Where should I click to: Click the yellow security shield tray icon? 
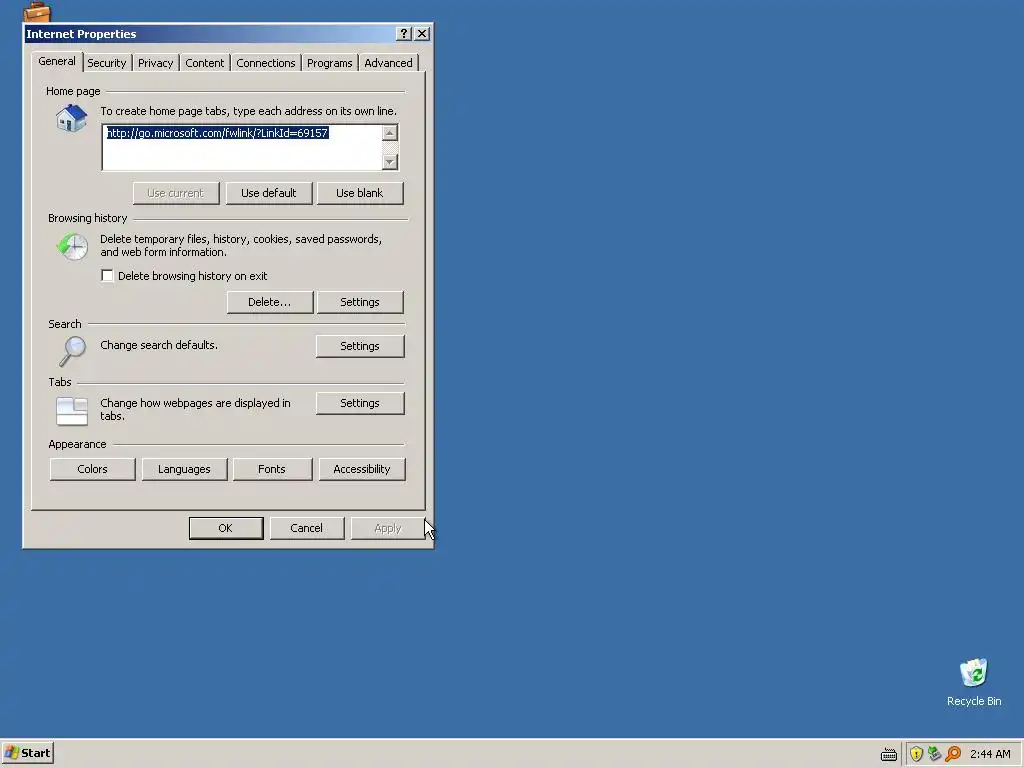(916, 754)
